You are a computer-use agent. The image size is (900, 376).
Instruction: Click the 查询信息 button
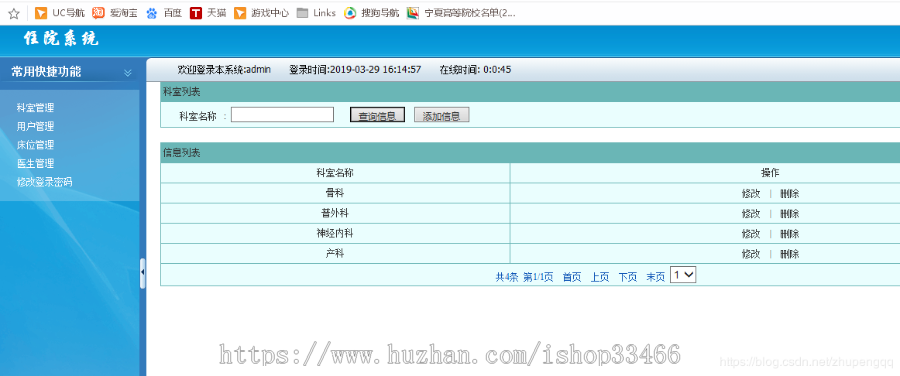377,115
